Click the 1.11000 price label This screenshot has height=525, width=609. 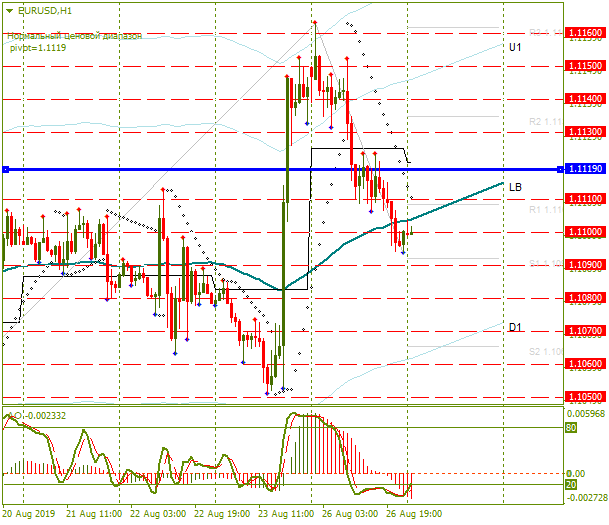[x=585, y=232]
